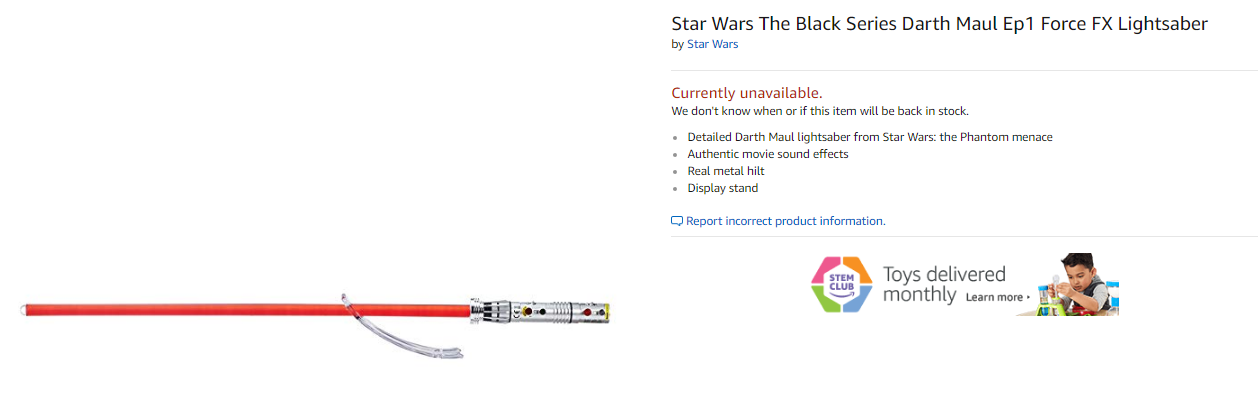Select the Authentic movie sound effects bullet
Screen dimensions: 1258x399
click(768, 154)
